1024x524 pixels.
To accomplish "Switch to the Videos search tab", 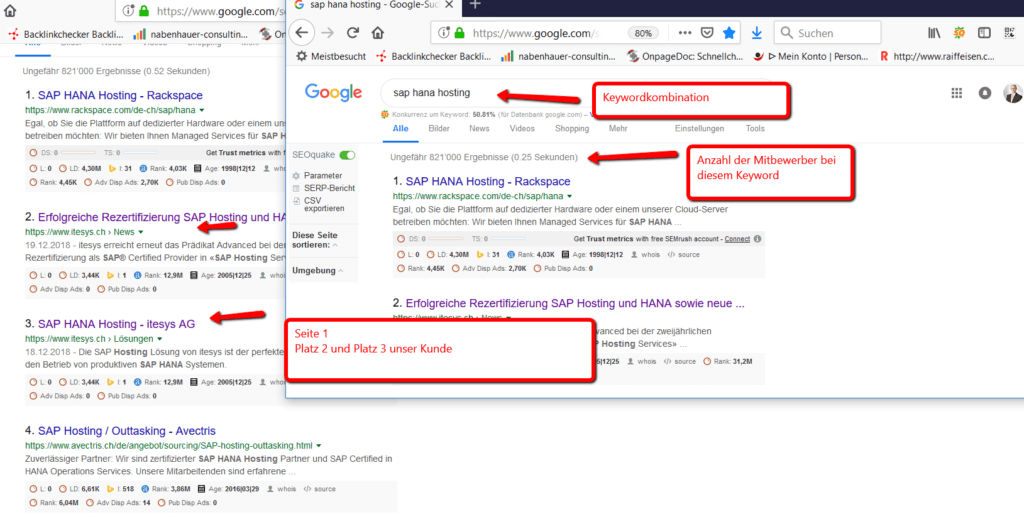I will [521, 129].
